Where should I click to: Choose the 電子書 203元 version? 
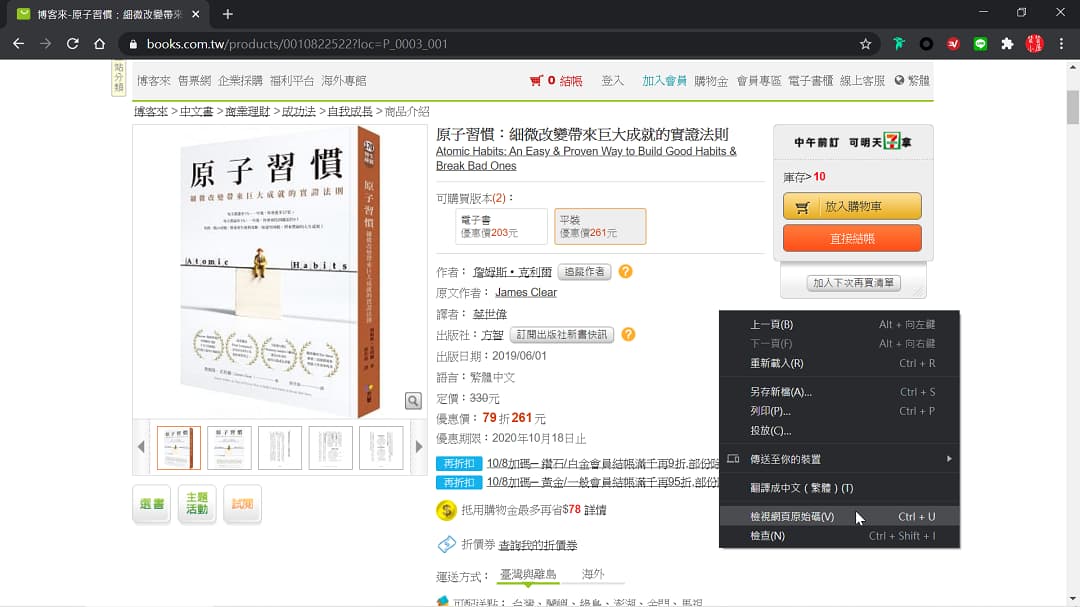(501, 226)
